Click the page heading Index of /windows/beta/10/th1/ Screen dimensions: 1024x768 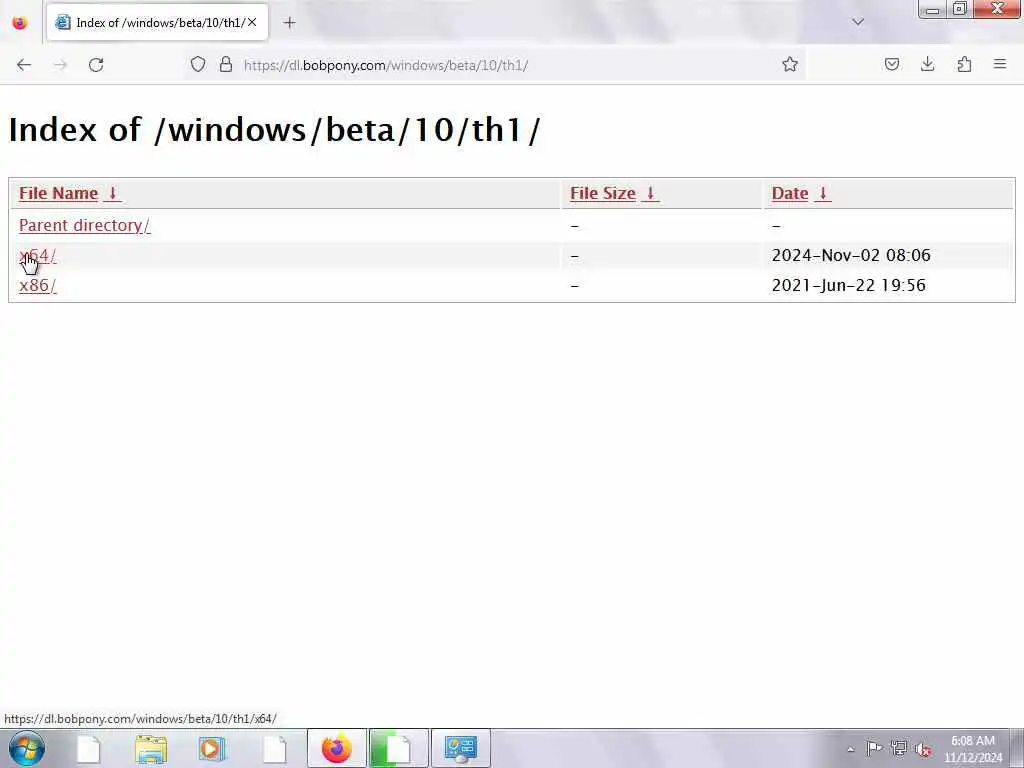click(x=274, y=129)
